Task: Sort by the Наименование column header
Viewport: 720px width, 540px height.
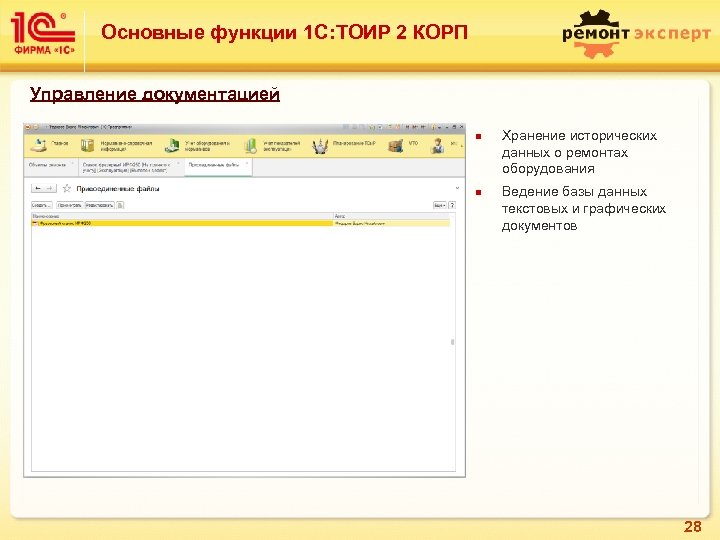Action: [x=182, y=216]
